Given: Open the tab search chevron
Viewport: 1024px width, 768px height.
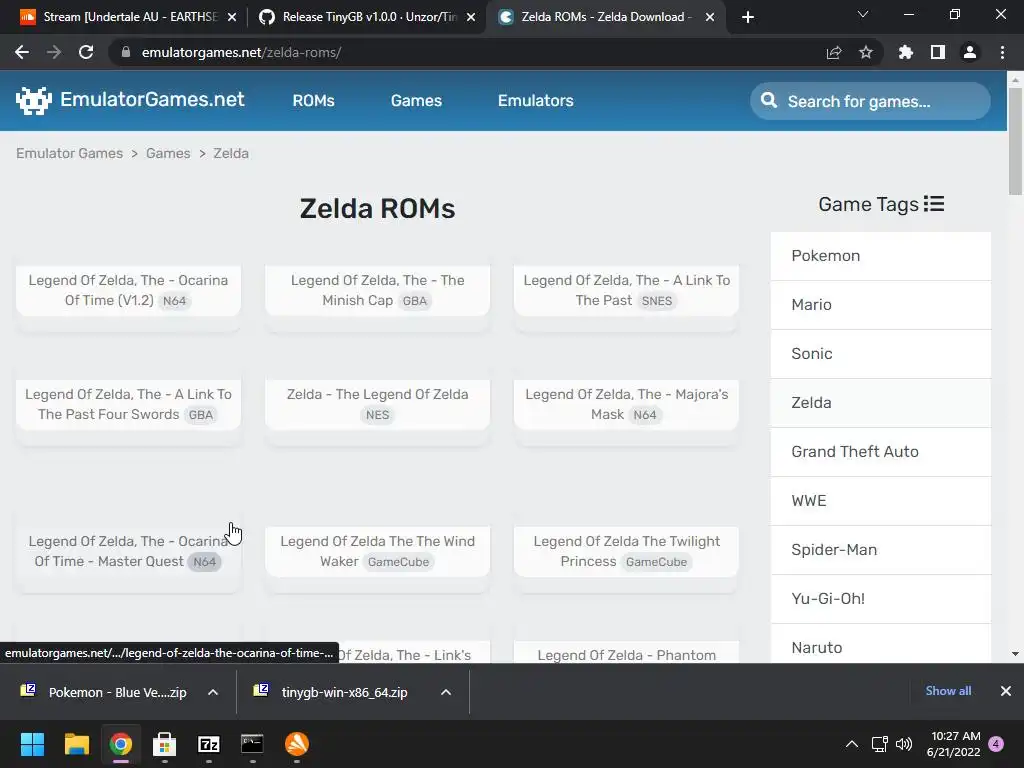Looking at the screenshot, I should (x=863, y=14).
